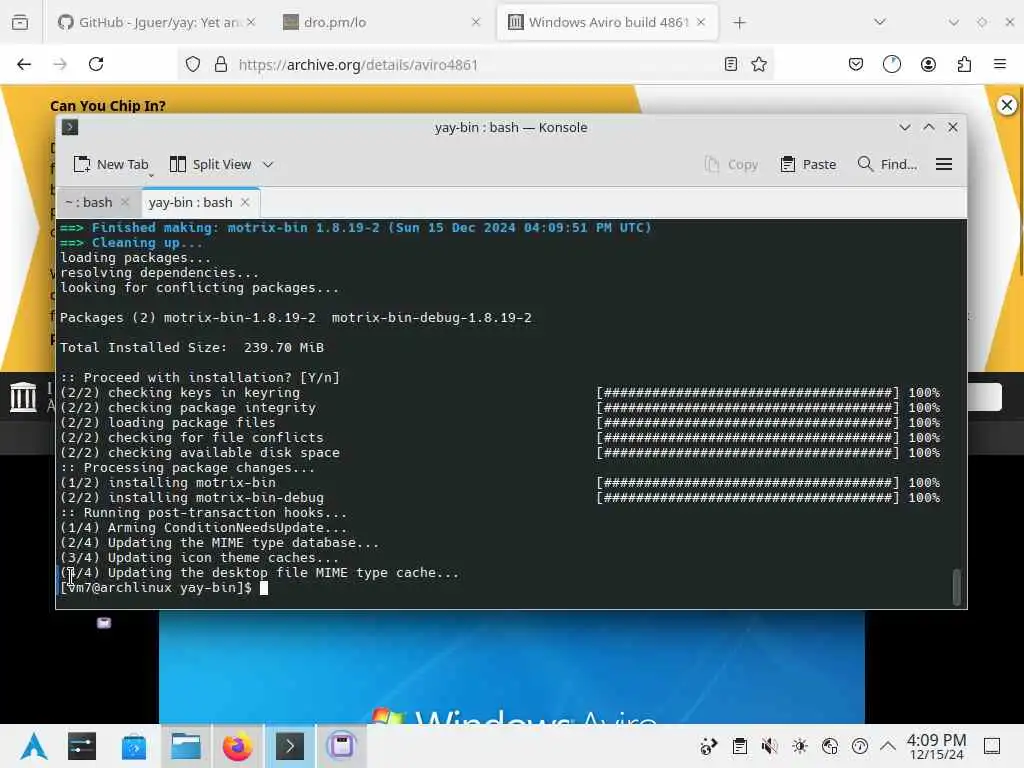Viewport: 1024px width, 768px height.
Task: Click the muted volume tray icon
Action: (x=769, y=746)
